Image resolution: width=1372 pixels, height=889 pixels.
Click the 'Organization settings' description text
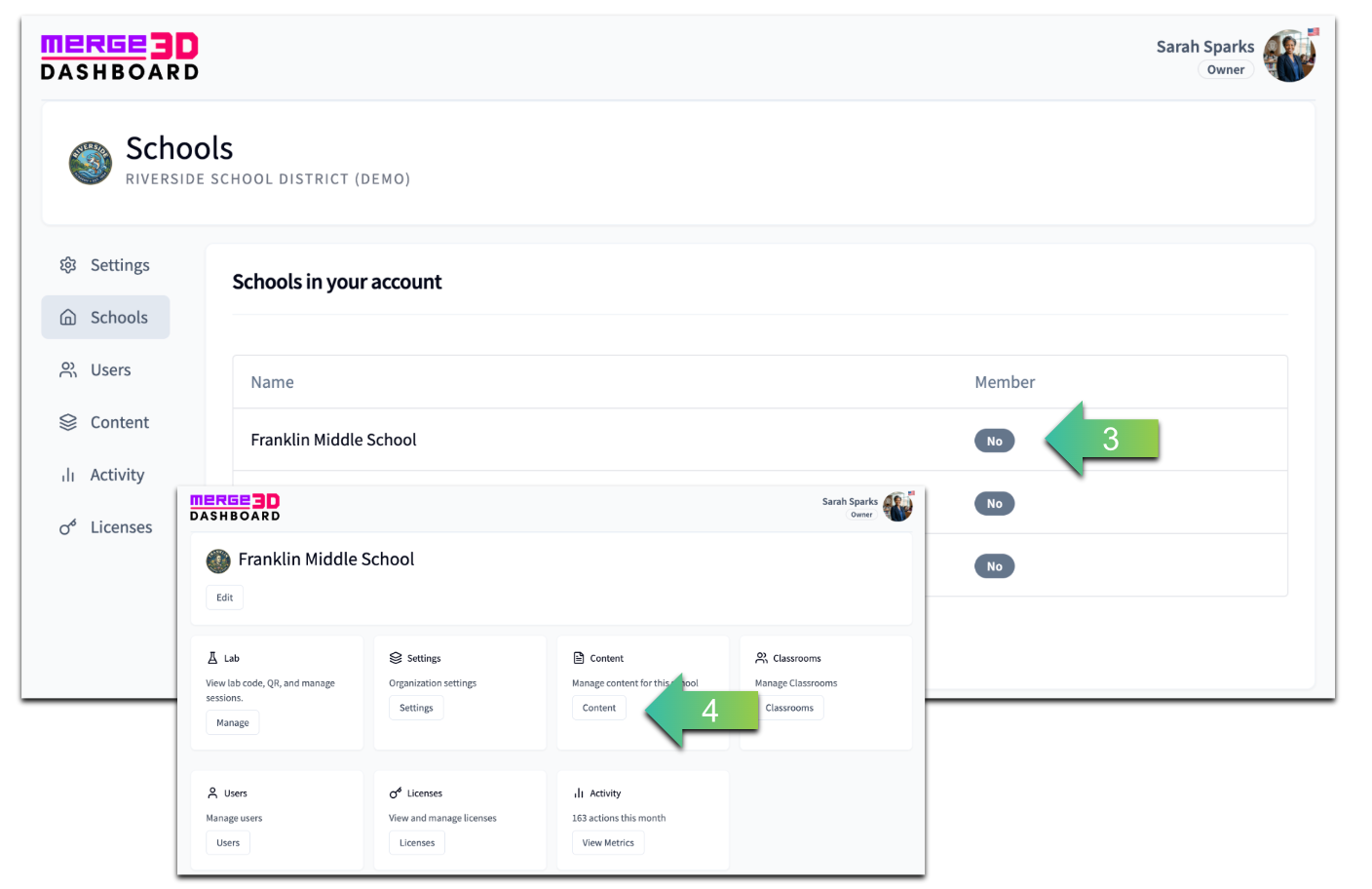(433, 683)
